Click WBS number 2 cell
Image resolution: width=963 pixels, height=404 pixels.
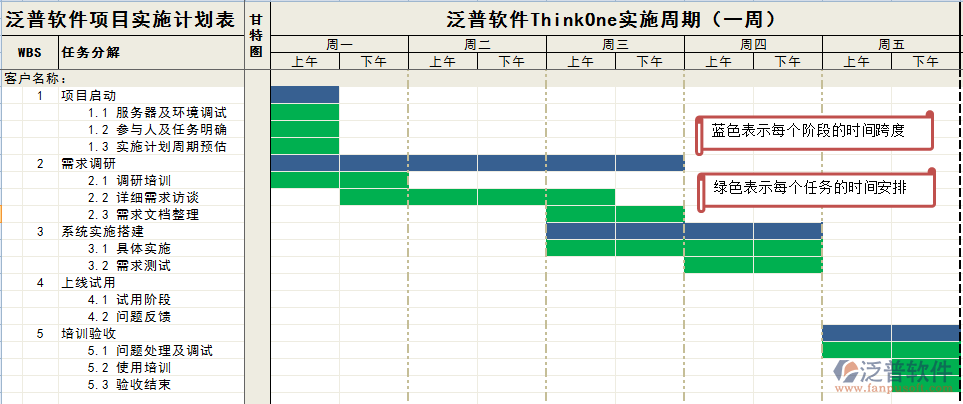click(x=41, y=163)
